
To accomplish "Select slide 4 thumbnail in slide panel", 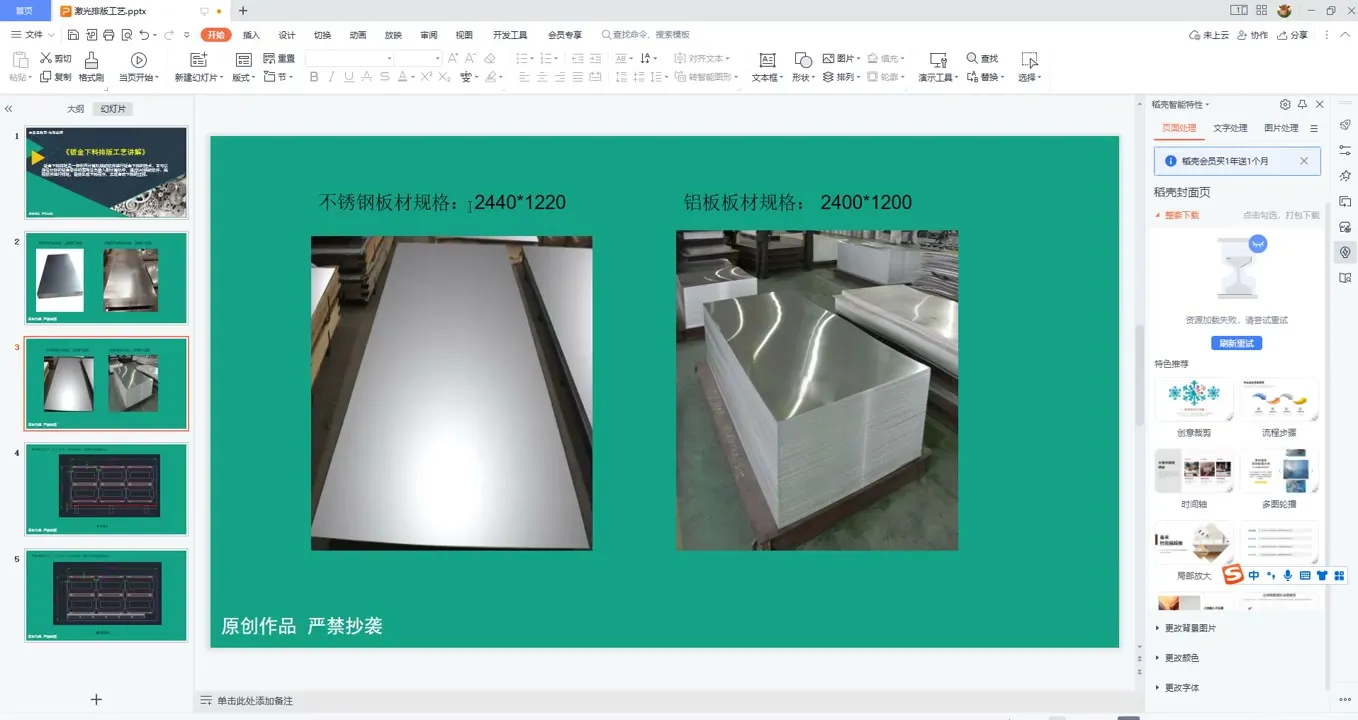I will (105, 489).
